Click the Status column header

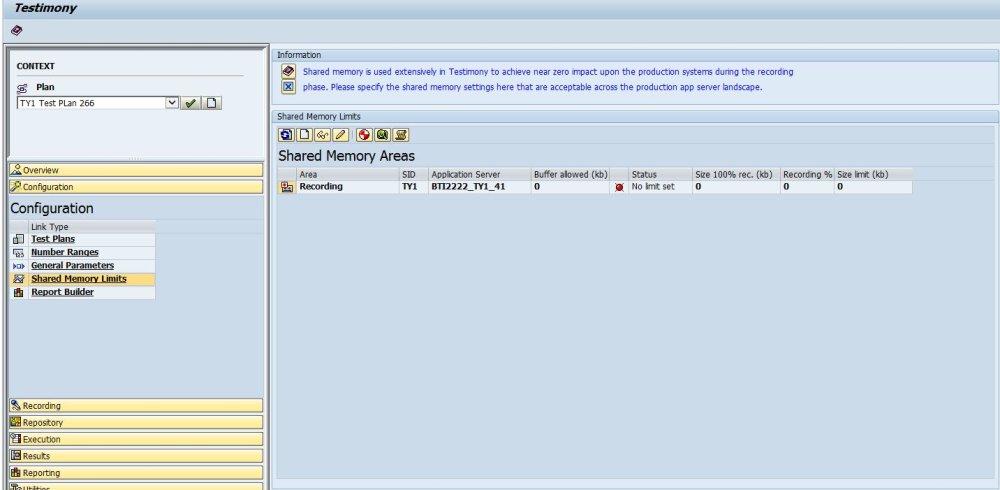660,174
